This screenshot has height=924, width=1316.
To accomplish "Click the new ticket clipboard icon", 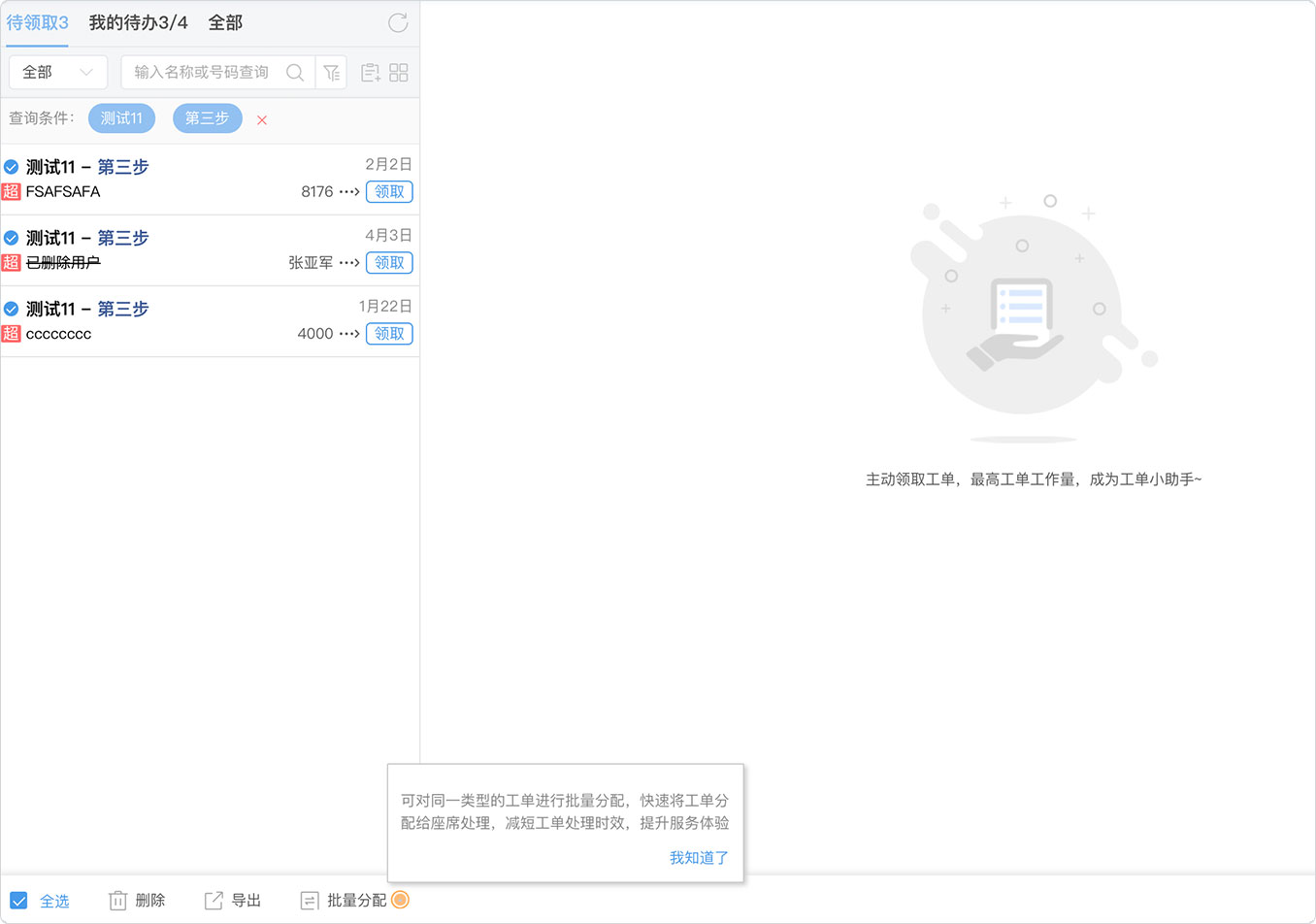I will pyautogui.click(x=371, y=73).
